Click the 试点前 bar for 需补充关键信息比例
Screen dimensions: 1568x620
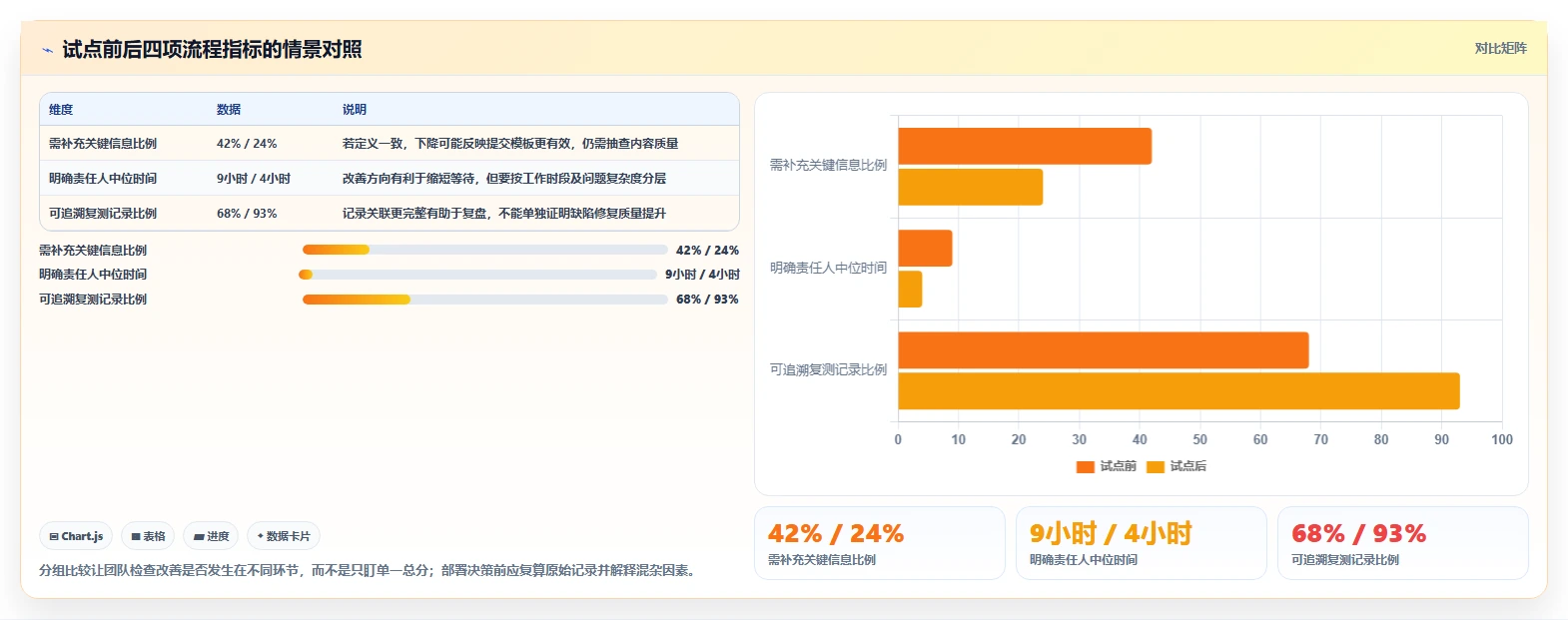pyautogui.click(x=1025, y=147)
